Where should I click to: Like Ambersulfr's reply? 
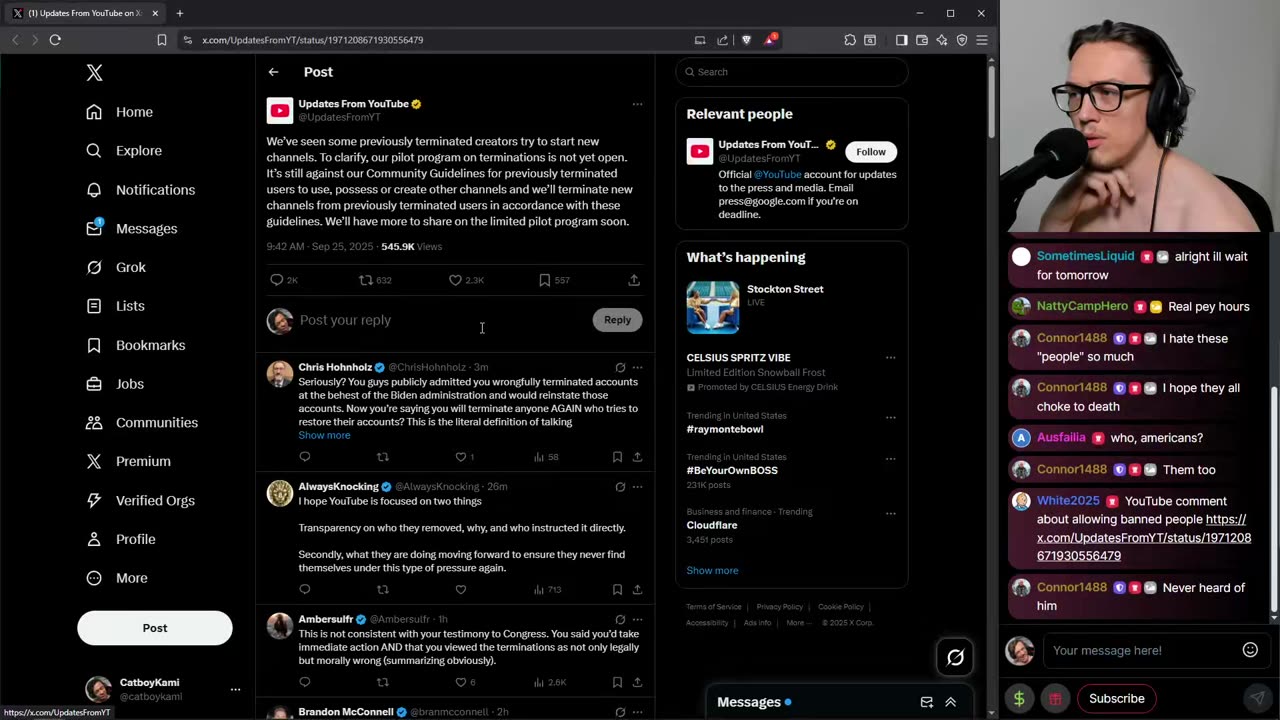(x=461, y=682)
